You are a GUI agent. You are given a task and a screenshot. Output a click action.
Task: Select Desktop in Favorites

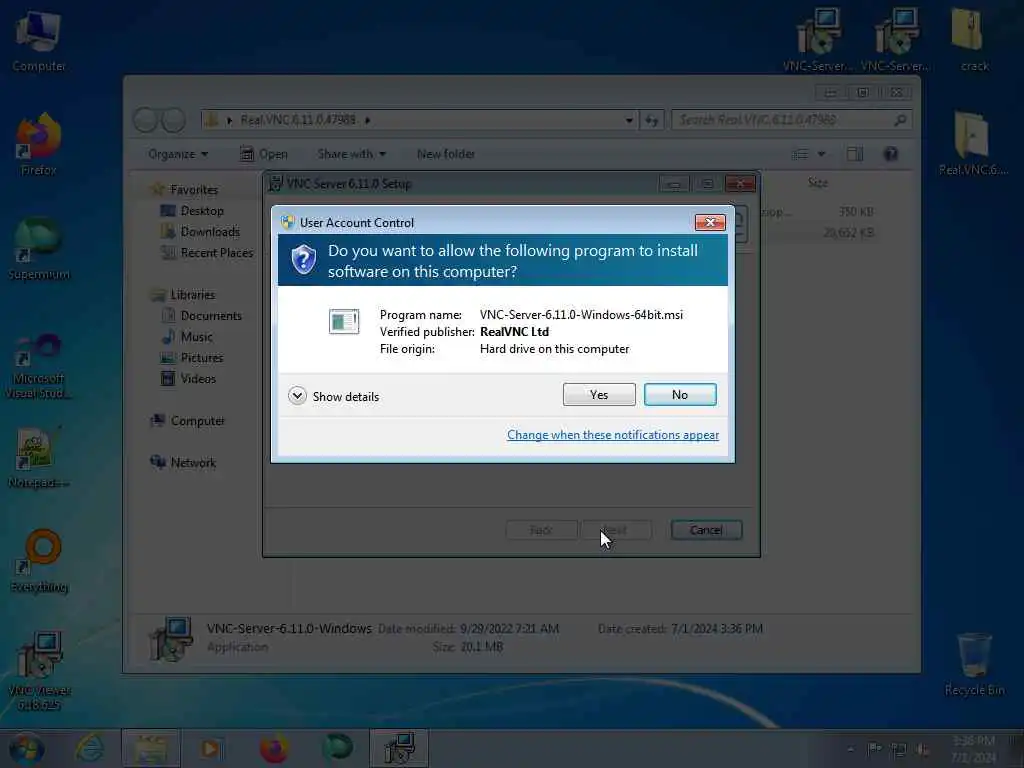pyautogui.click(x=202, y=211)
